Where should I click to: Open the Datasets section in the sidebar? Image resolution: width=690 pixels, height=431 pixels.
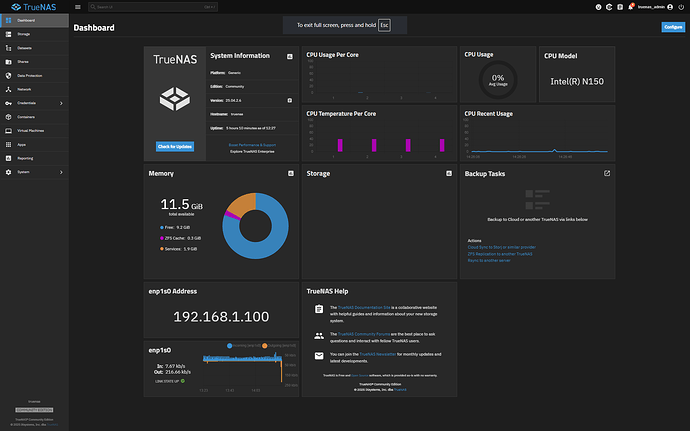(34, 48)
